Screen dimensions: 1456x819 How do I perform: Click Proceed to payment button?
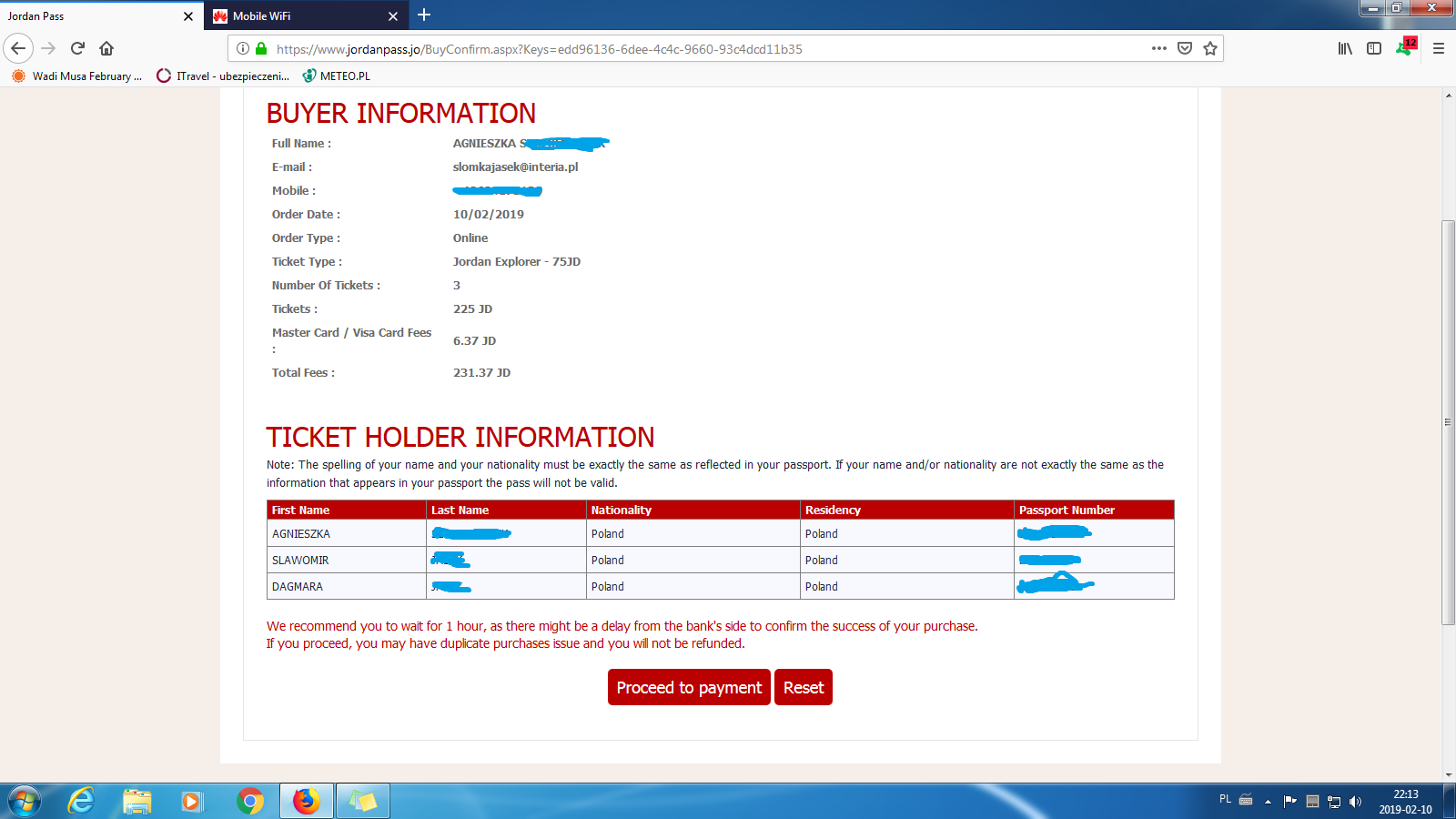(x=689, y=687)
